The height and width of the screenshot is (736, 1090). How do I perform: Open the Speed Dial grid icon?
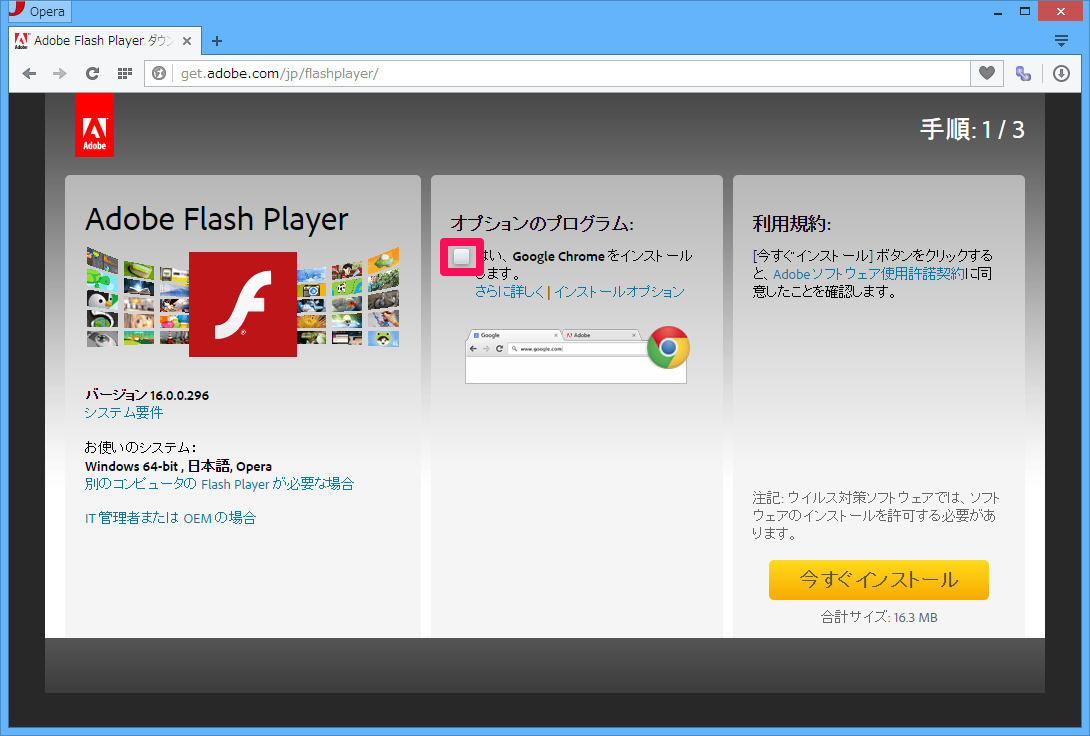[x=124, y=73]
